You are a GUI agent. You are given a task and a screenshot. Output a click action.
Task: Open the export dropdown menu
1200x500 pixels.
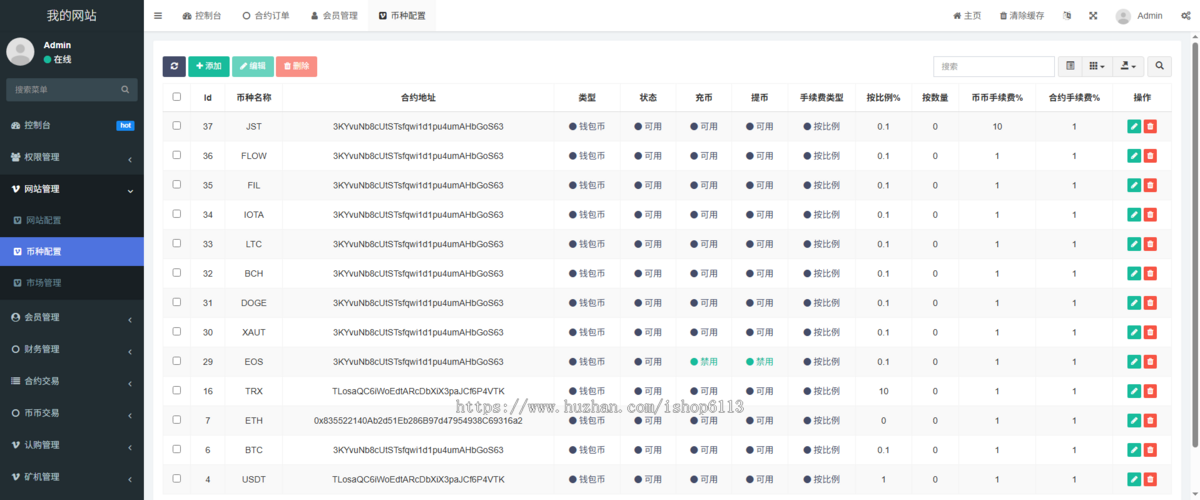[x=1129, y=66]
